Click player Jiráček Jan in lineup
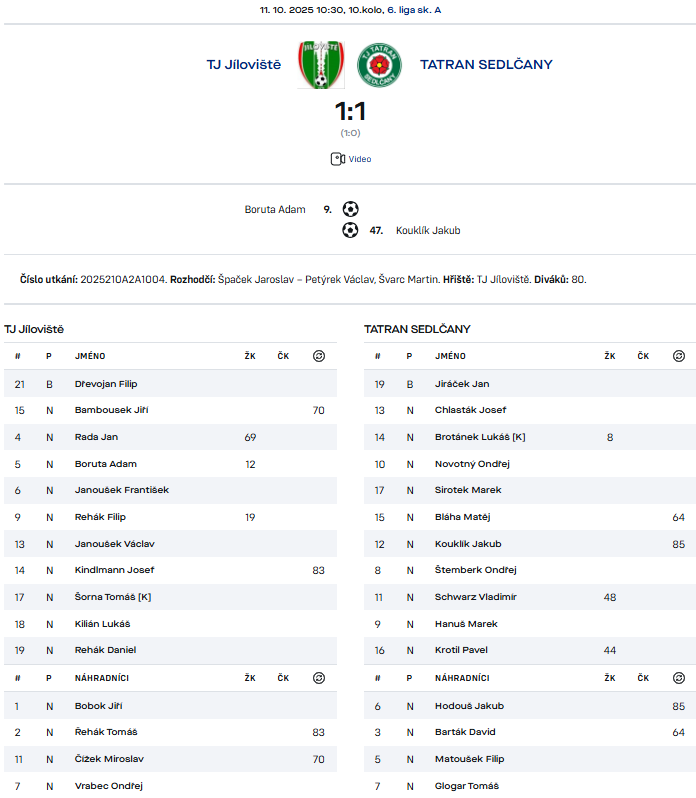The image size is (696, 798). tap(462, 384)
